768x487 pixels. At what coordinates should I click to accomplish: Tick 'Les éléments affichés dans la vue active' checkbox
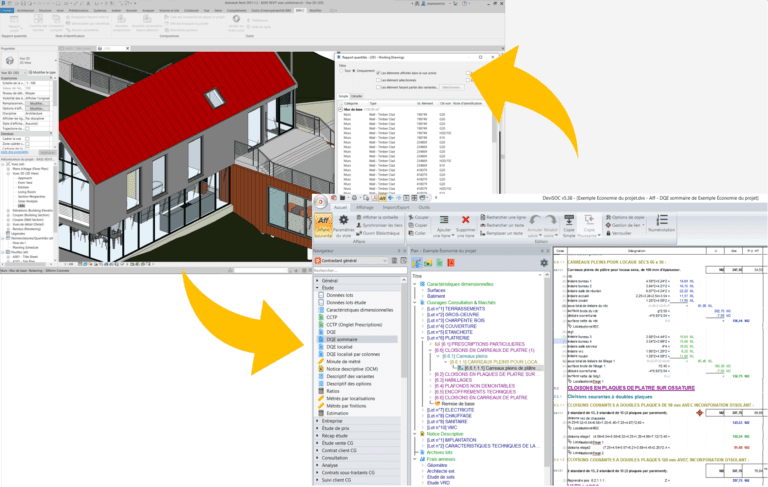coord(378,73)
